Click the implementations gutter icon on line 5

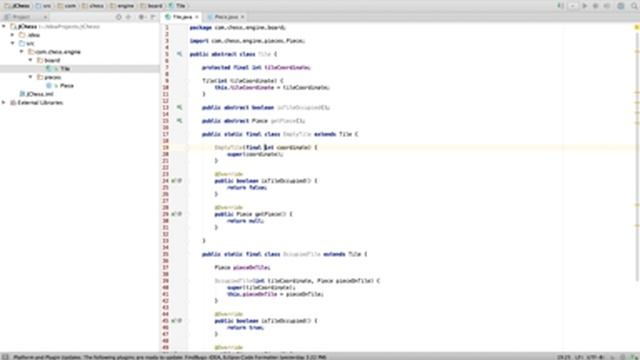[179, 54]
